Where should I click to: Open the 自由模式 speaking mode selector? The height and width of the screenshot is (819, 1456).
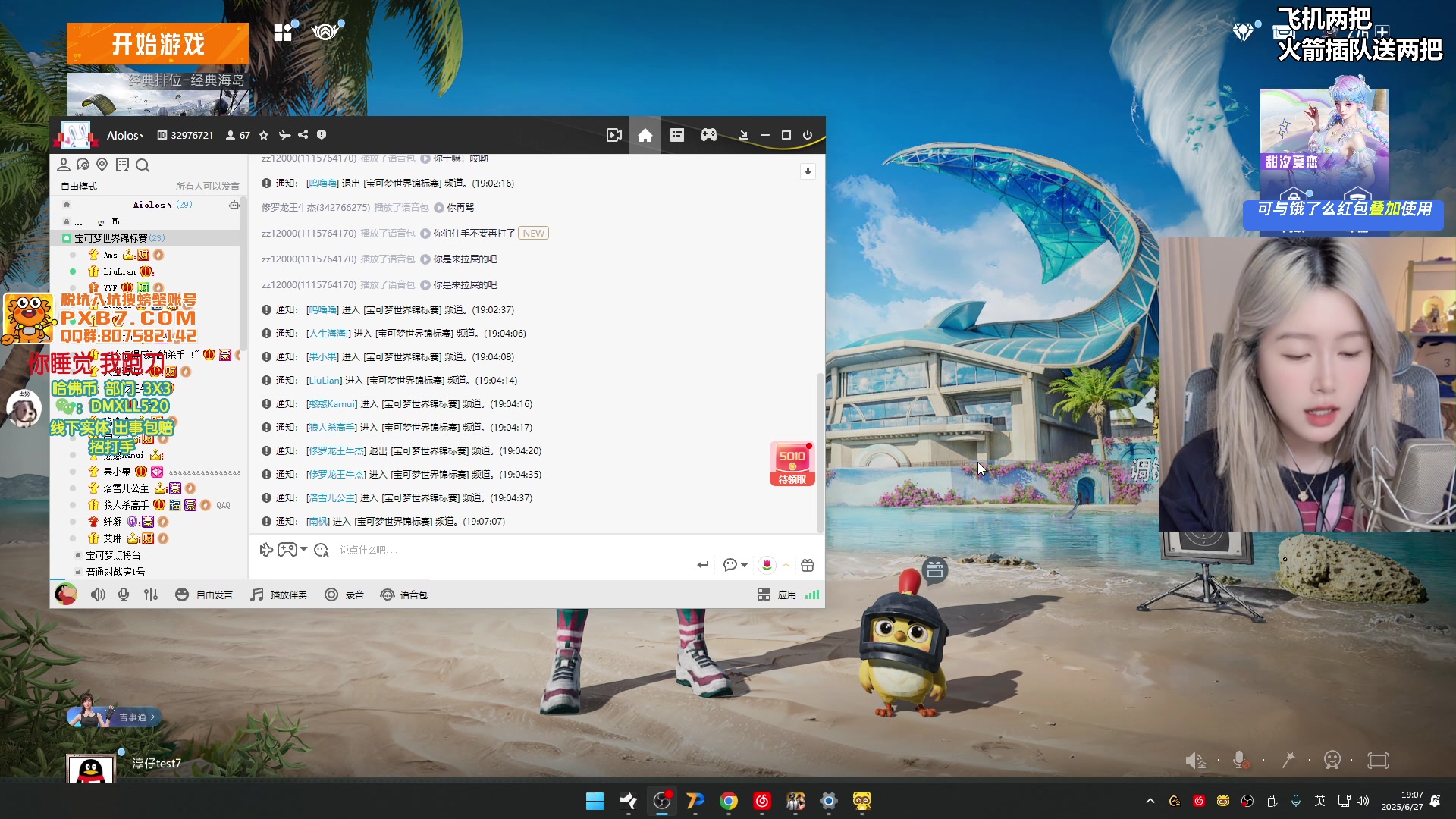79,186
